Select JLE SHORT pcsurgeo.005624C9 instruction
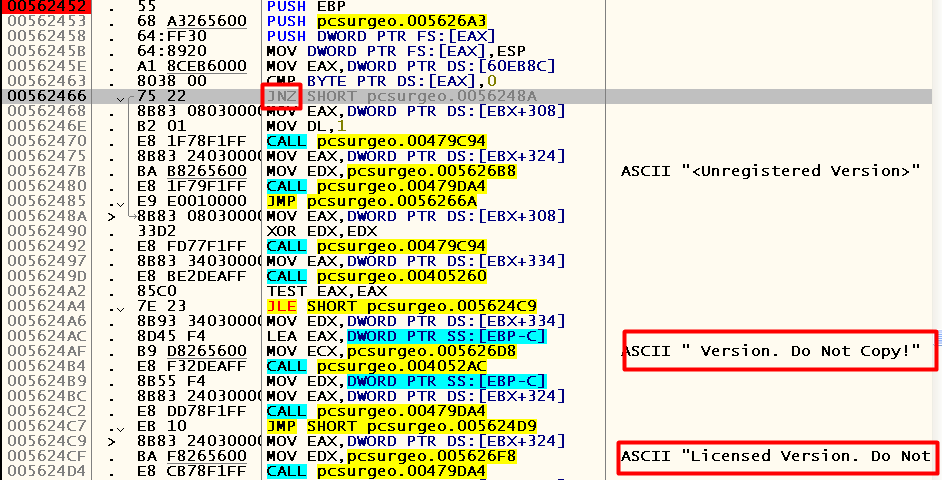The height and width of the screenshot is (480, 942). (x=402, y=306)
